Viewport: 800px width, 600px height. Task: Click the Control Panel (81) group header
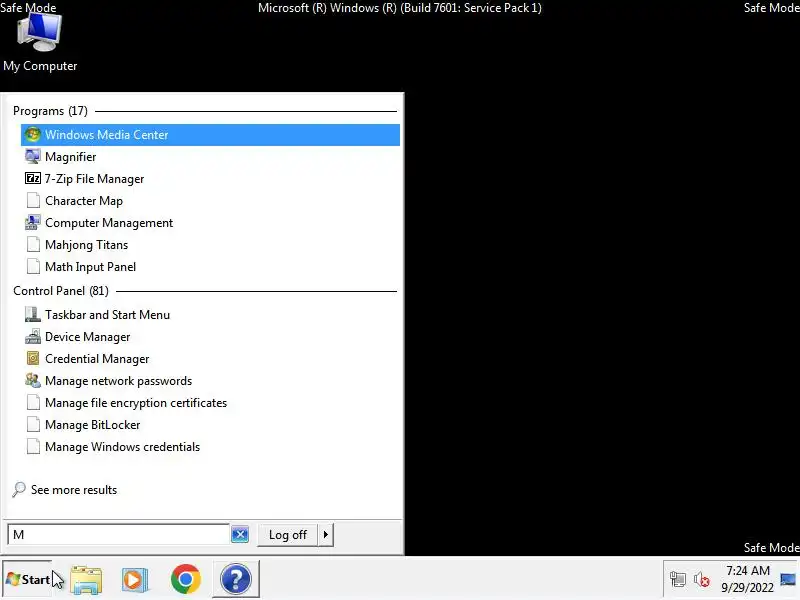tap(61, 291)
